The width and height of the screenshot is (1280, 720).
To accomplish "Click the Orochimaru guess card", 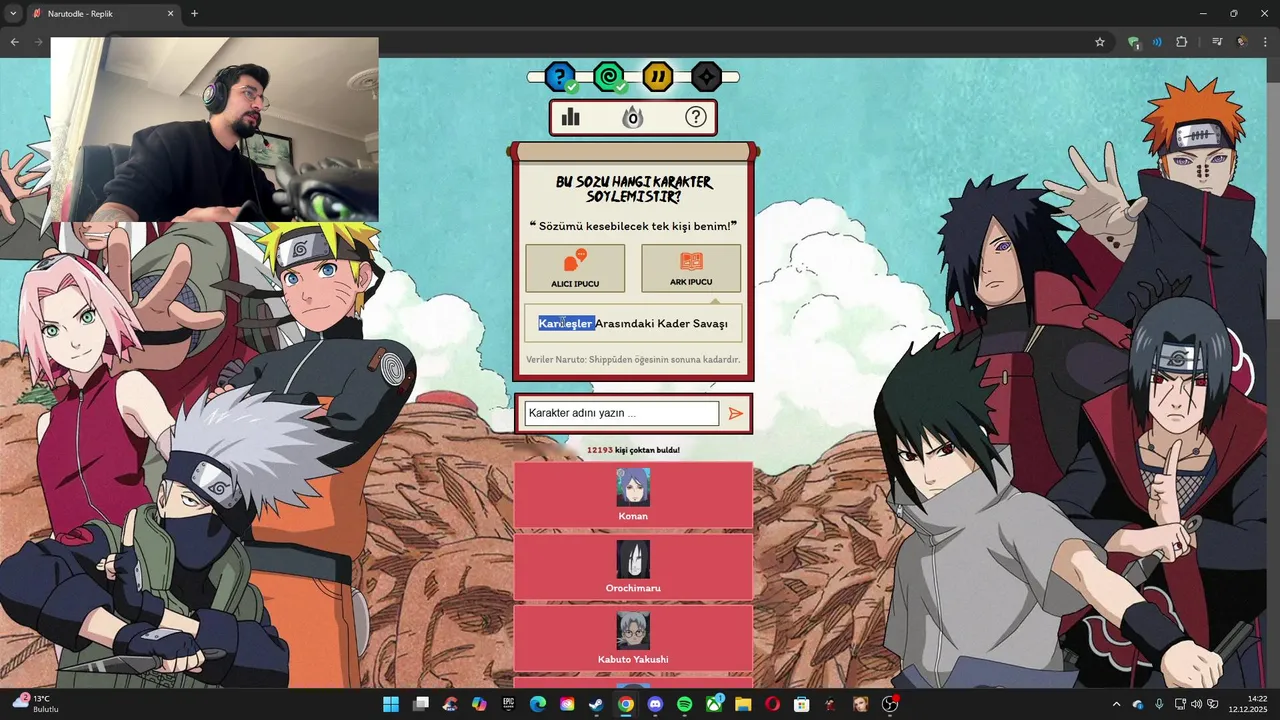I will click(633, 566).
